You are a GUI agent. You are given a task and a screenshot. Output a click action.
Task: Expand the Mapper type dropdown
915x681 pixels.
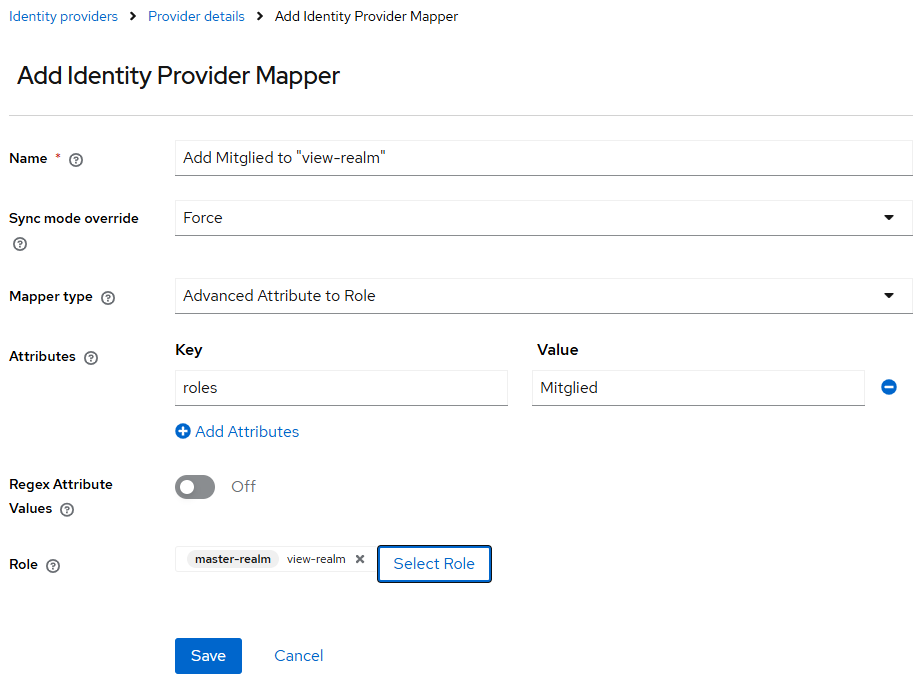(543, 296)
